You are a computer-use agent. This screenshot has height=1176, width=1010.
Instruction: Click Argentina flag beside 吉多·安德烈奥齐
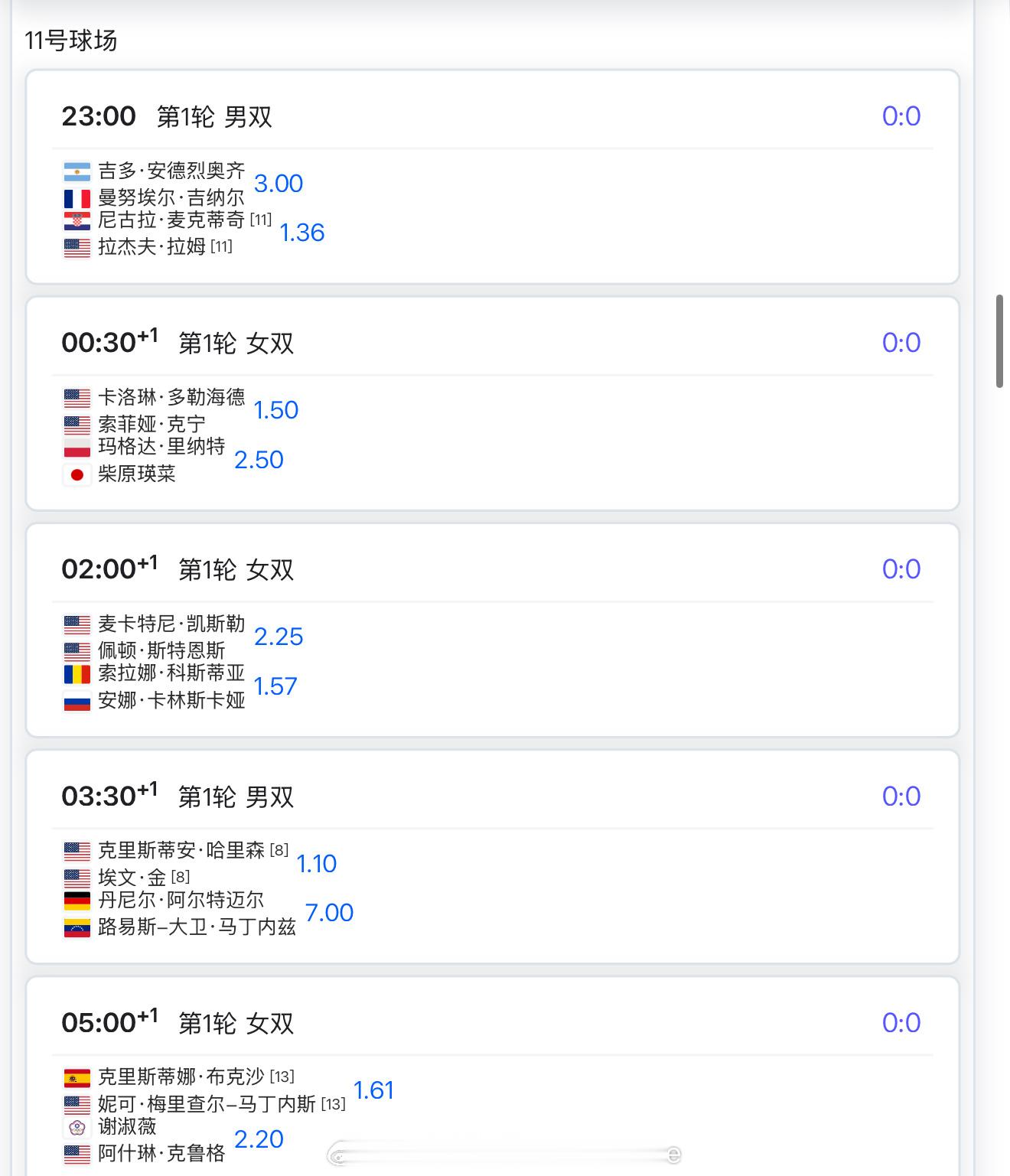[x=77, y=171]
